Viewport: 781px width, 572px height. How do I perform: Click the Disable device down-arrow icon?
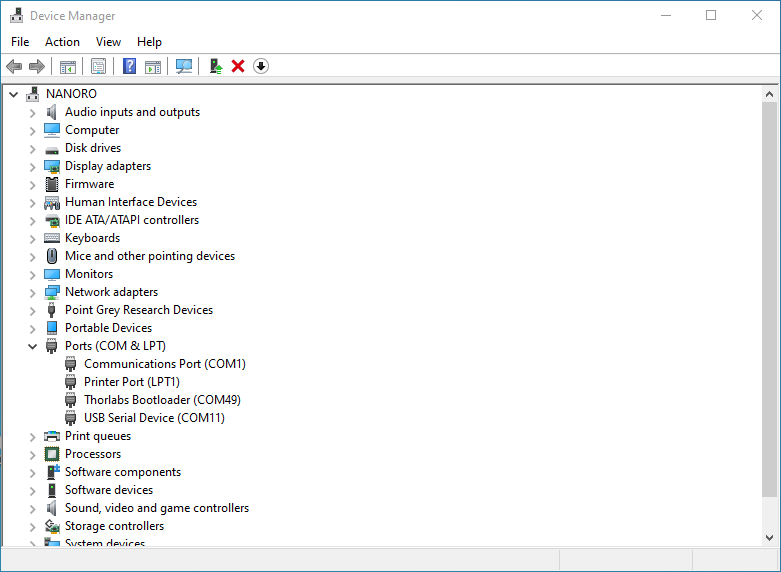pyautogui.click(x=261, y=66)
